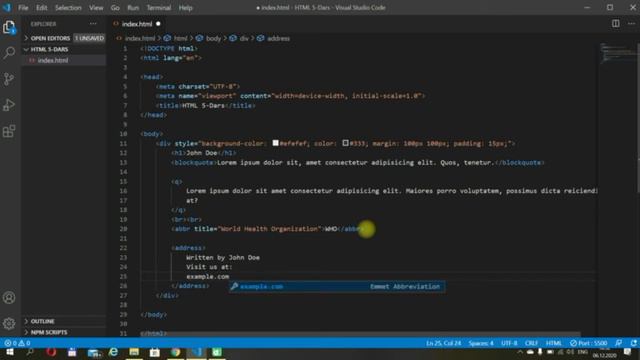Open the Selection menu

click(68, 7)
